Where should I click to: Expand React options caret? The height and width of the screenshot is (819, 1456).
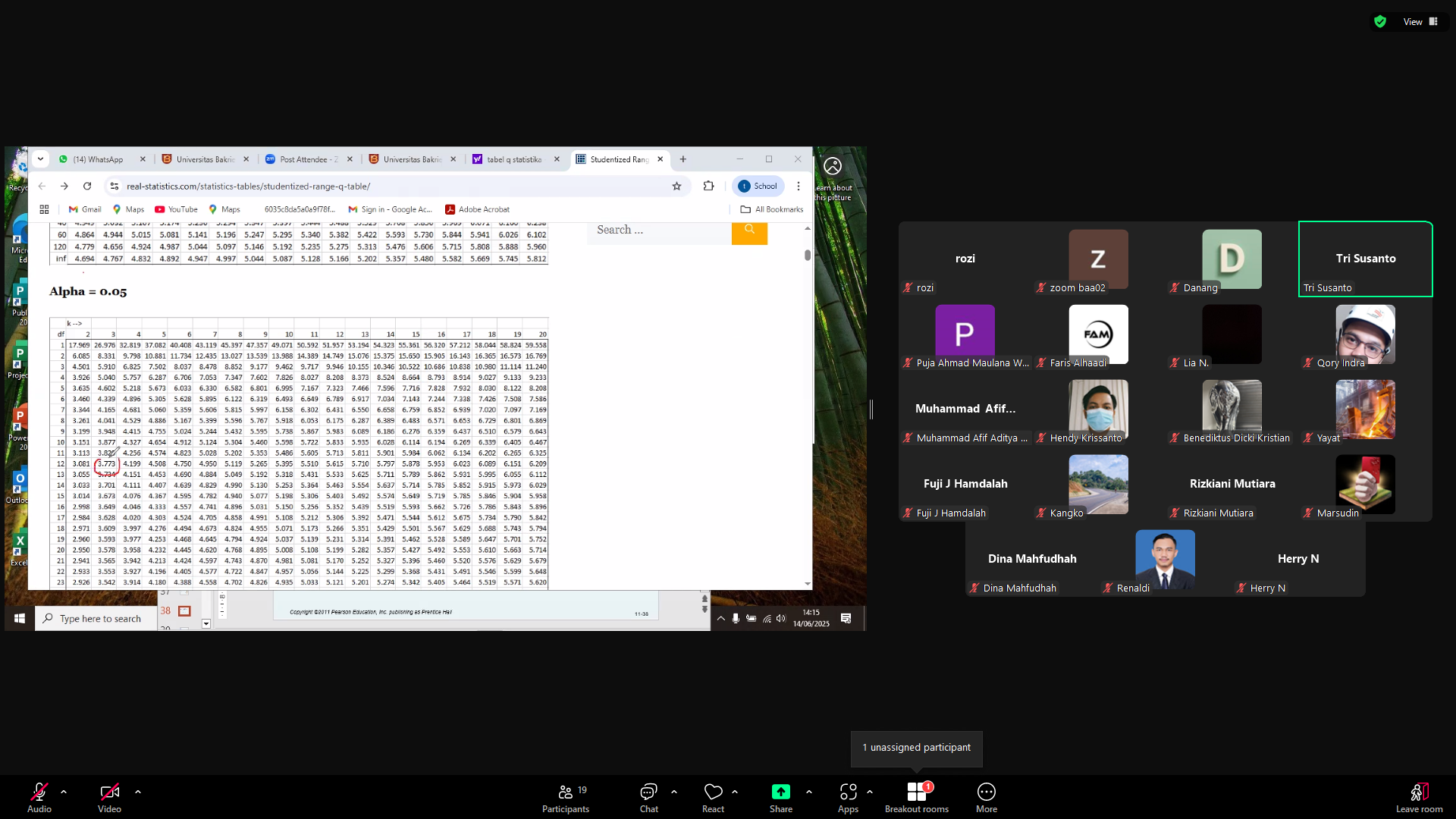(x=735, y=792)
